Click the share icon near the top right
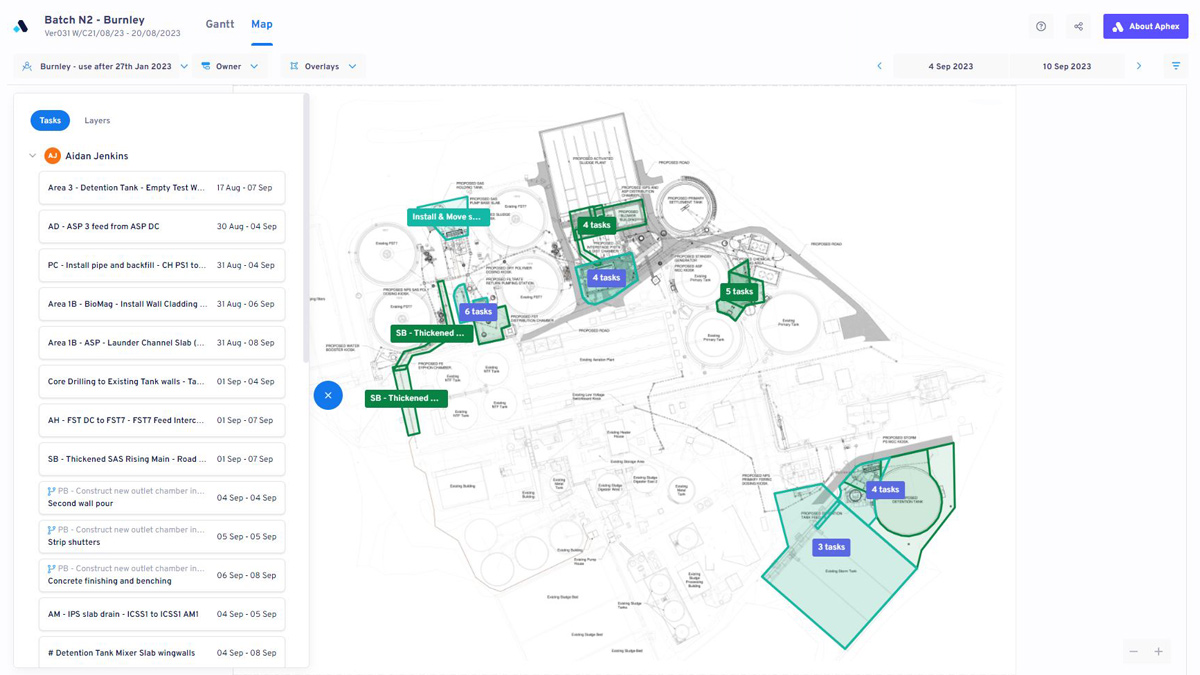1200x675 pixels. click(x=1078, y=26)
